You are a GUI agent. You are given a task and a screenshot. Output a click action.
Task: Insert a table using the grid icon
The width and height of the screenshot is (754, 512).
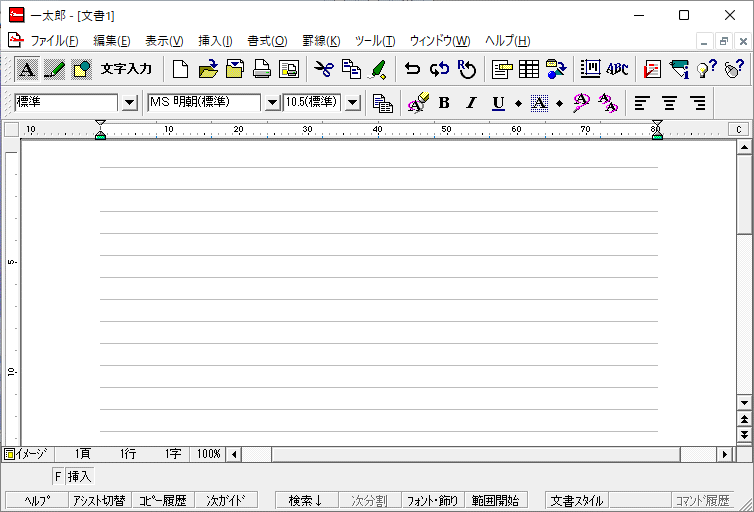529,69
